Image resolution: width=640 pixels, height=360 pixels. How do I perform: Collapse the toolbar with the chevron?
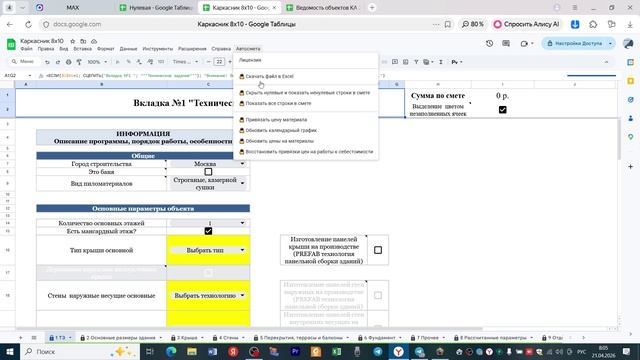(606, 62)
